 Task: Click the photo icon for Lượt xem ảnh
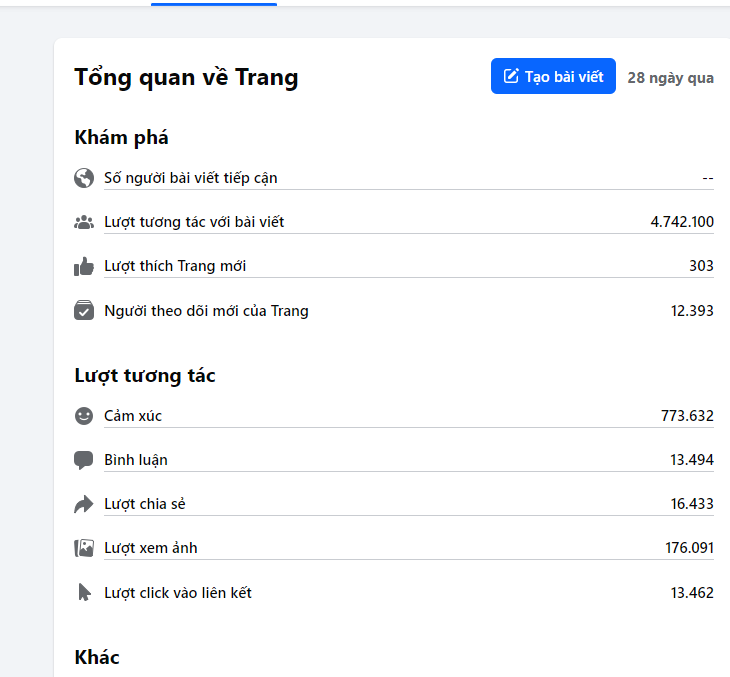point(84,548)
